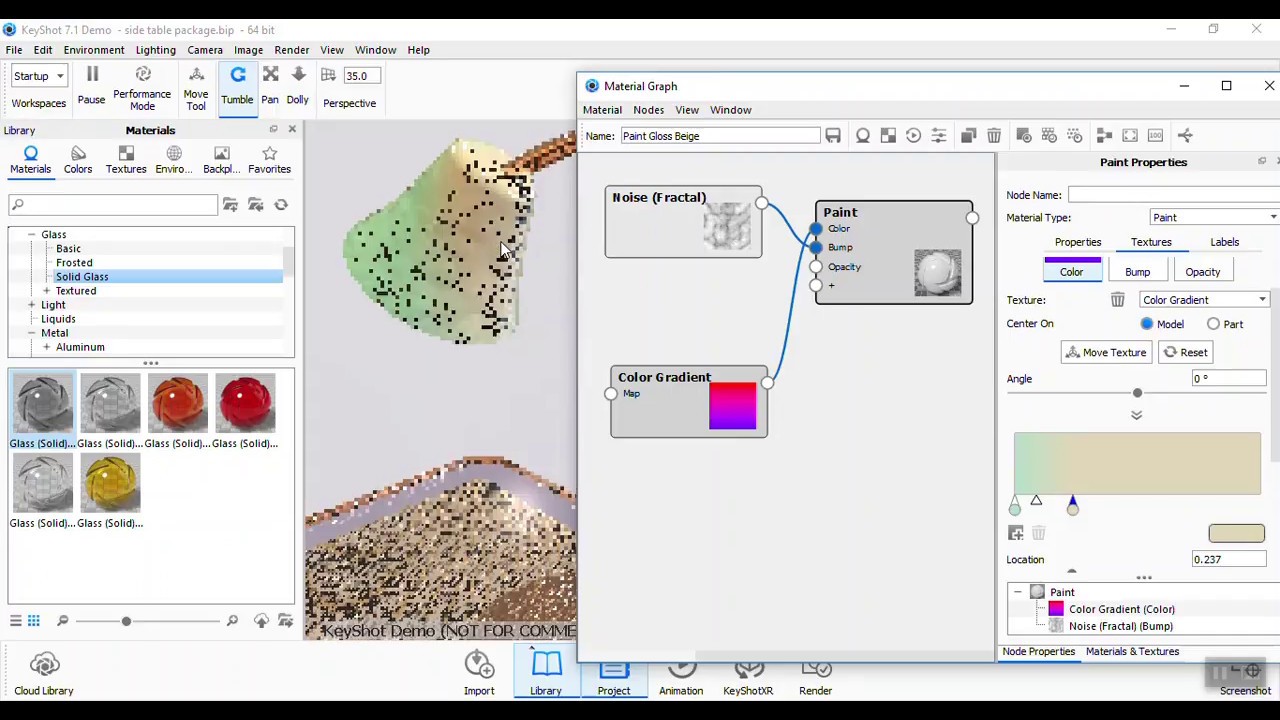
Task: Click the Reset texture button
Action: [1185, 352]
